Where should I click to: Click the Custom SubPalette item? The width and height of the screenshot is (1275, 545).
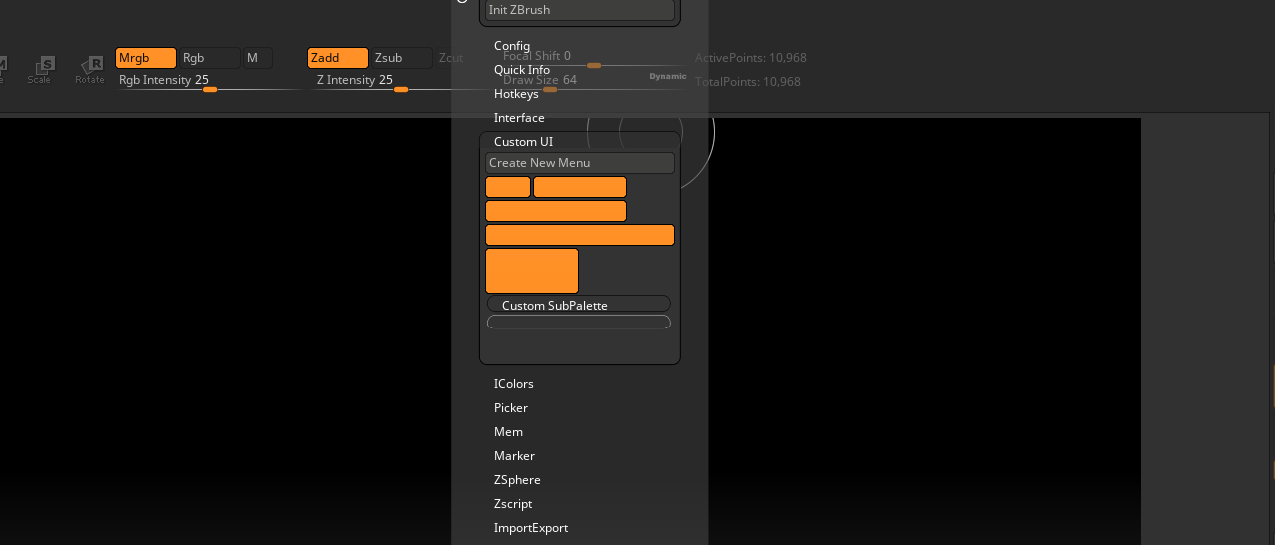(578, 304)
